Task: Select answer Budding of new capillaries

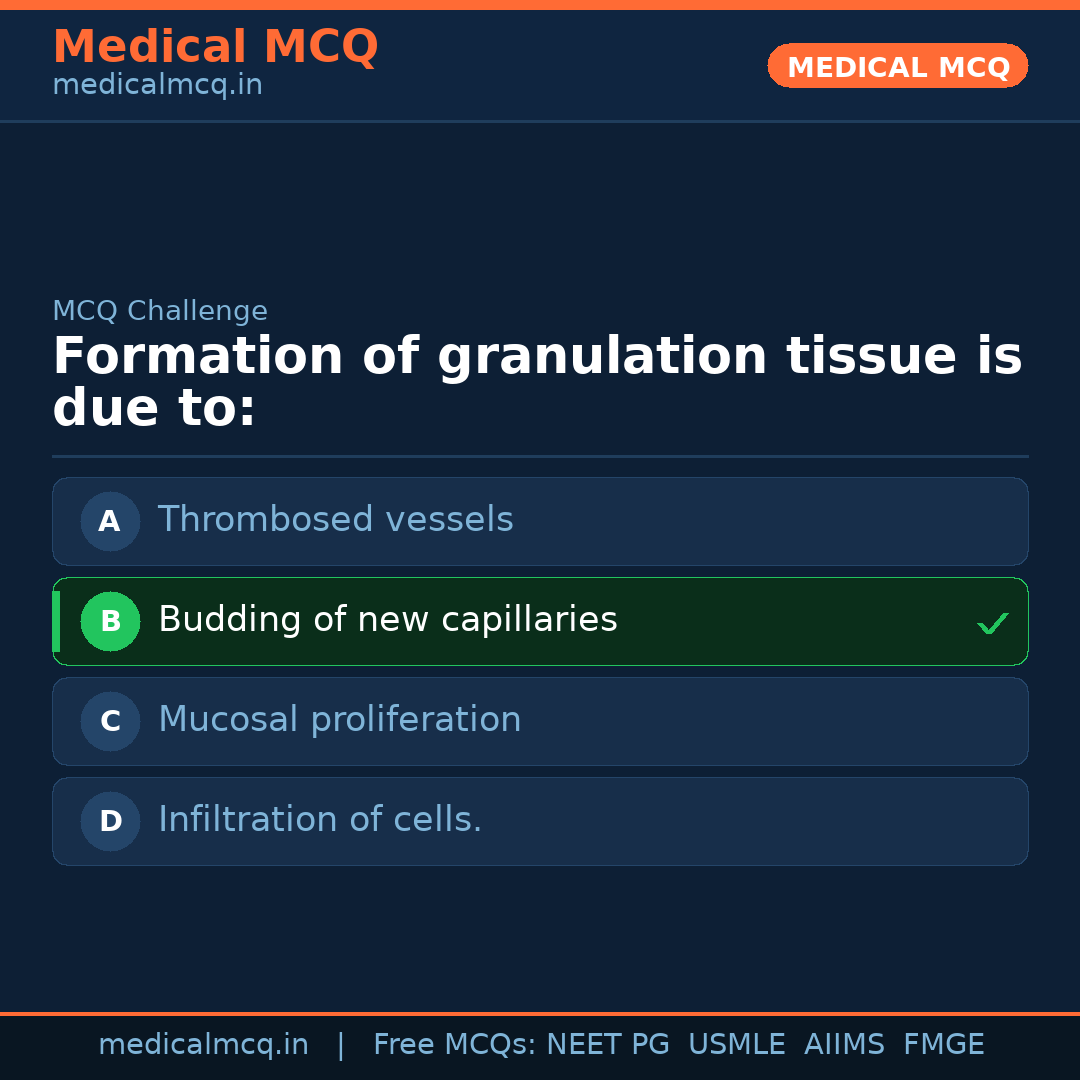Action: 387,620
